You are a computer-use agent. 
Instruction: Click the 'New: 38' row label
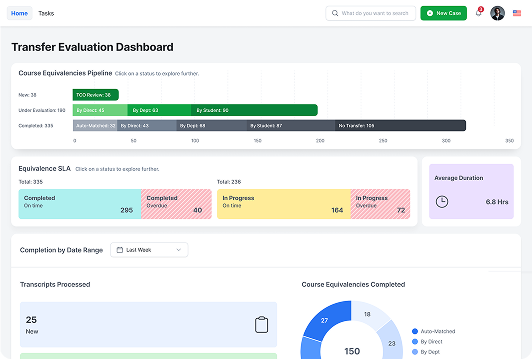[x=27, y=95]
